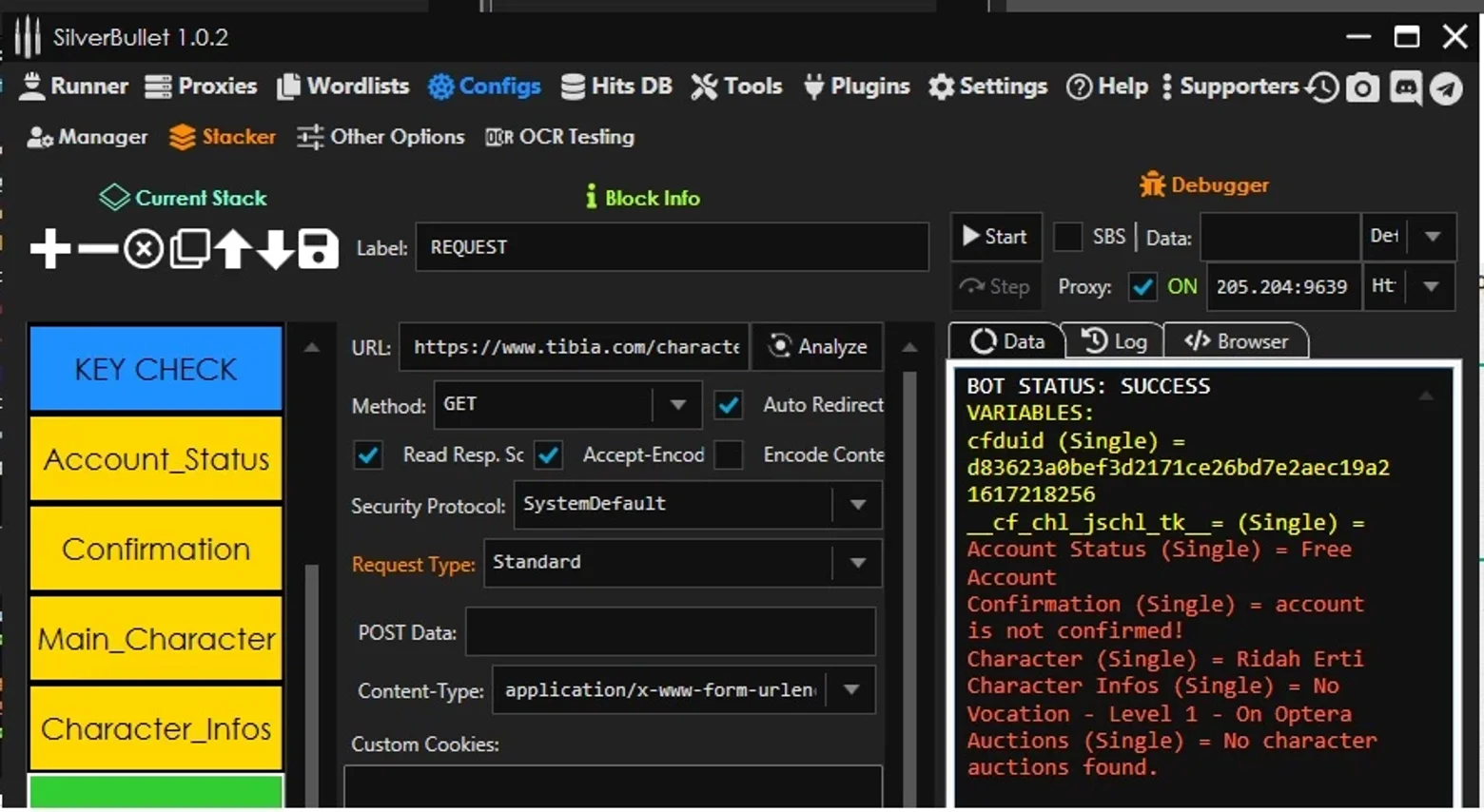
Task: Move the block up with the up arrow
Action: point(233,249)
